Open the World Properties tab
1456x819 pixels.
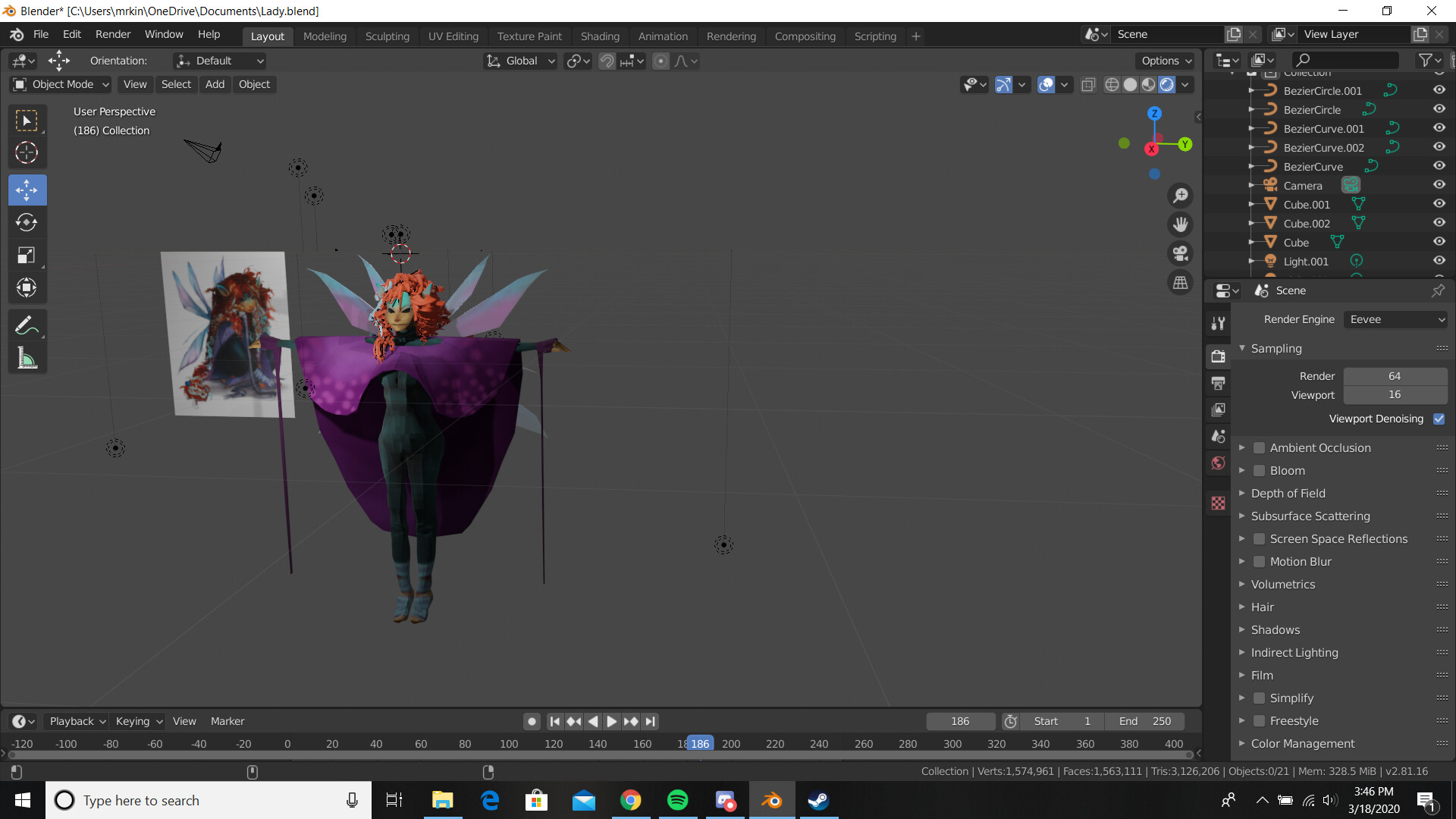click(x=1219, y=463)
